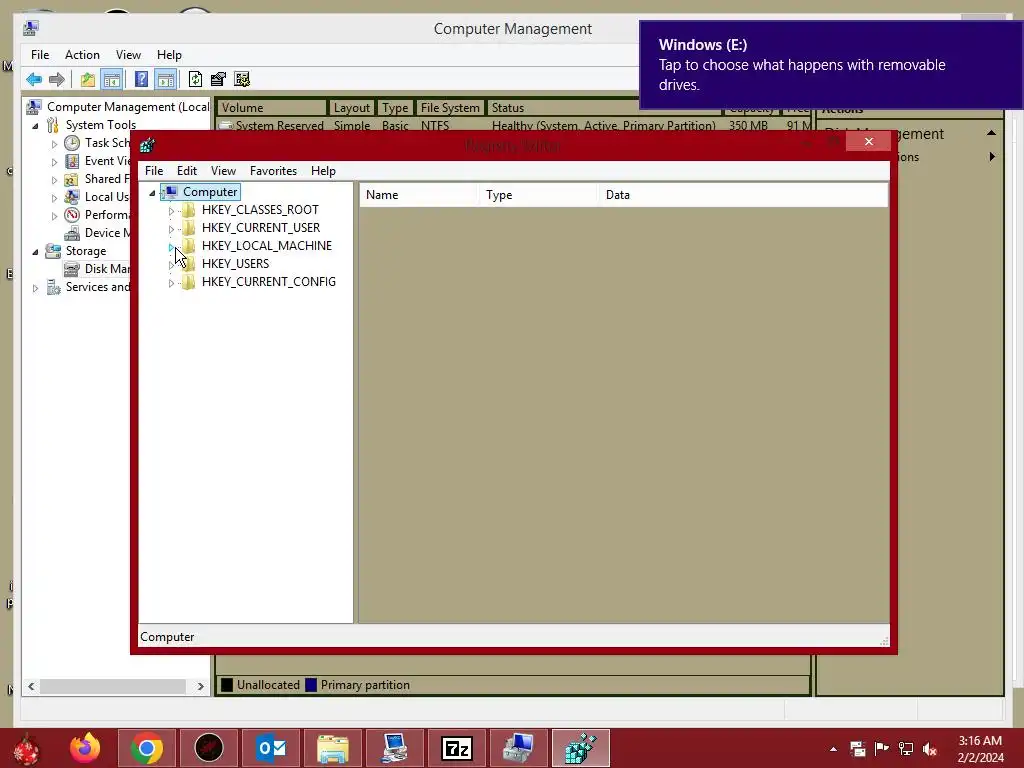Click right arrow of console tree scrollbar

pos(200,686)
